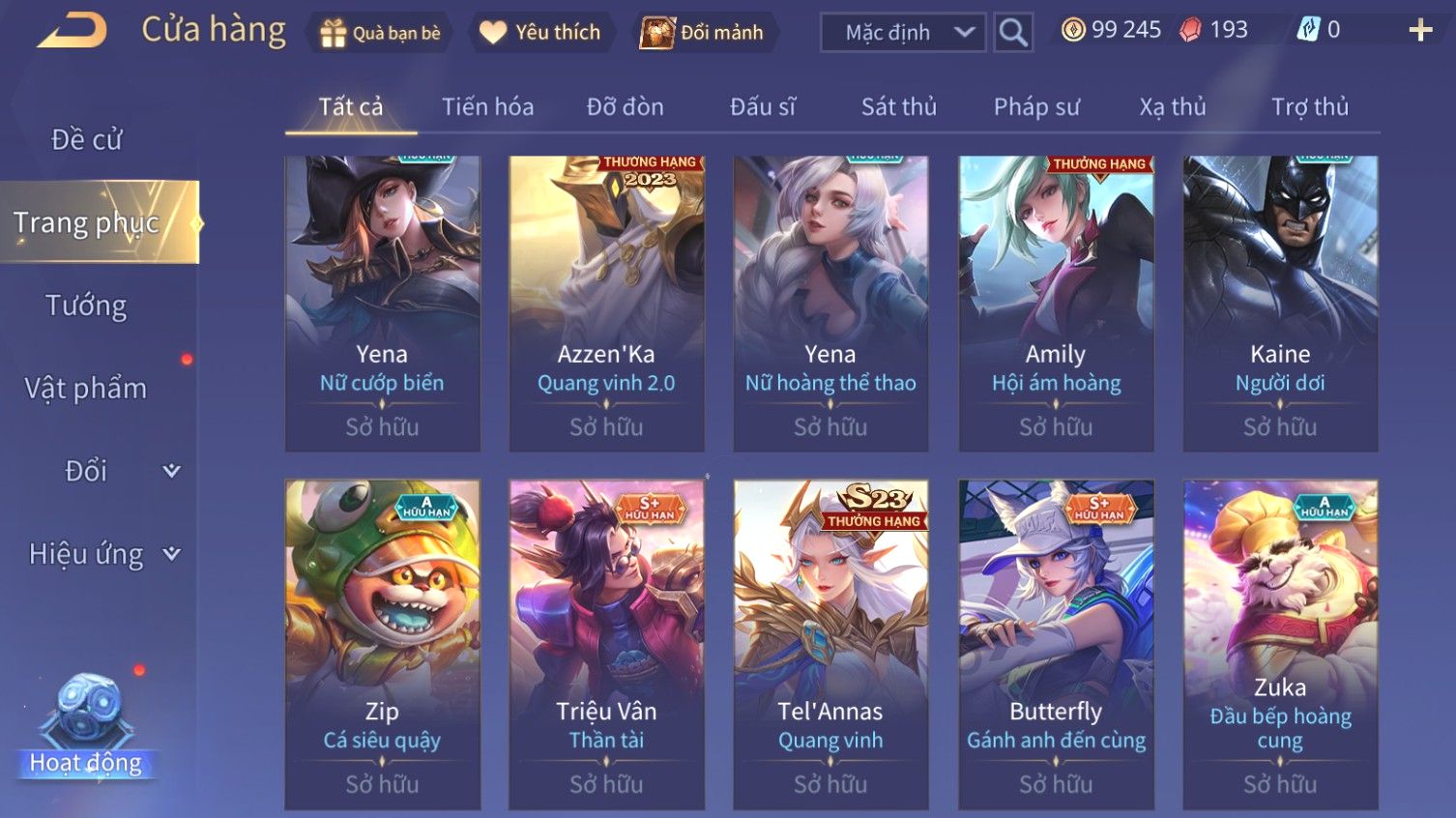Open the Mặc định sort dropdown

903,32
